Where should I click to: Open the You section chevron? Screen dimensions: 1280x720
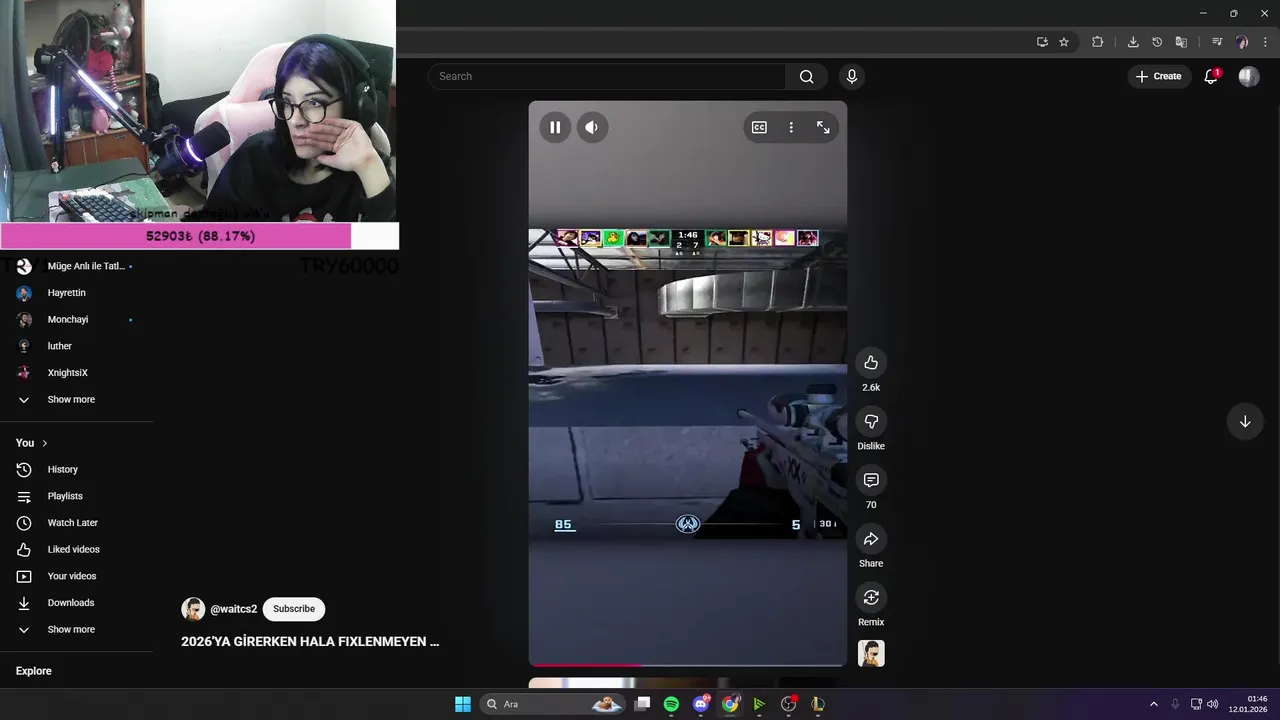coord(45,443)
